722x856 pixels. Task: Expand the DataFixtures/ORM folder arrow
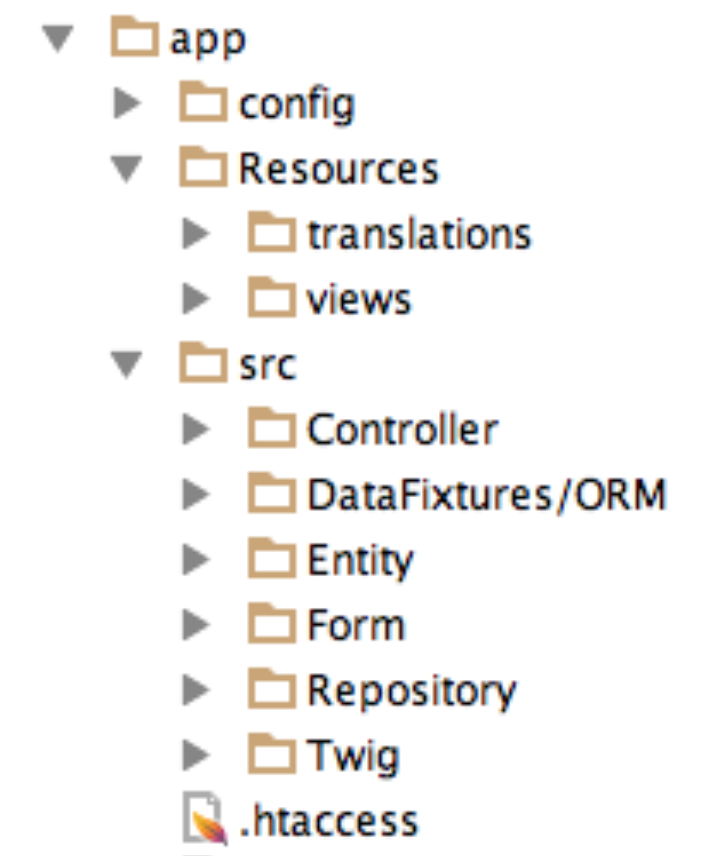pos(194,494)
